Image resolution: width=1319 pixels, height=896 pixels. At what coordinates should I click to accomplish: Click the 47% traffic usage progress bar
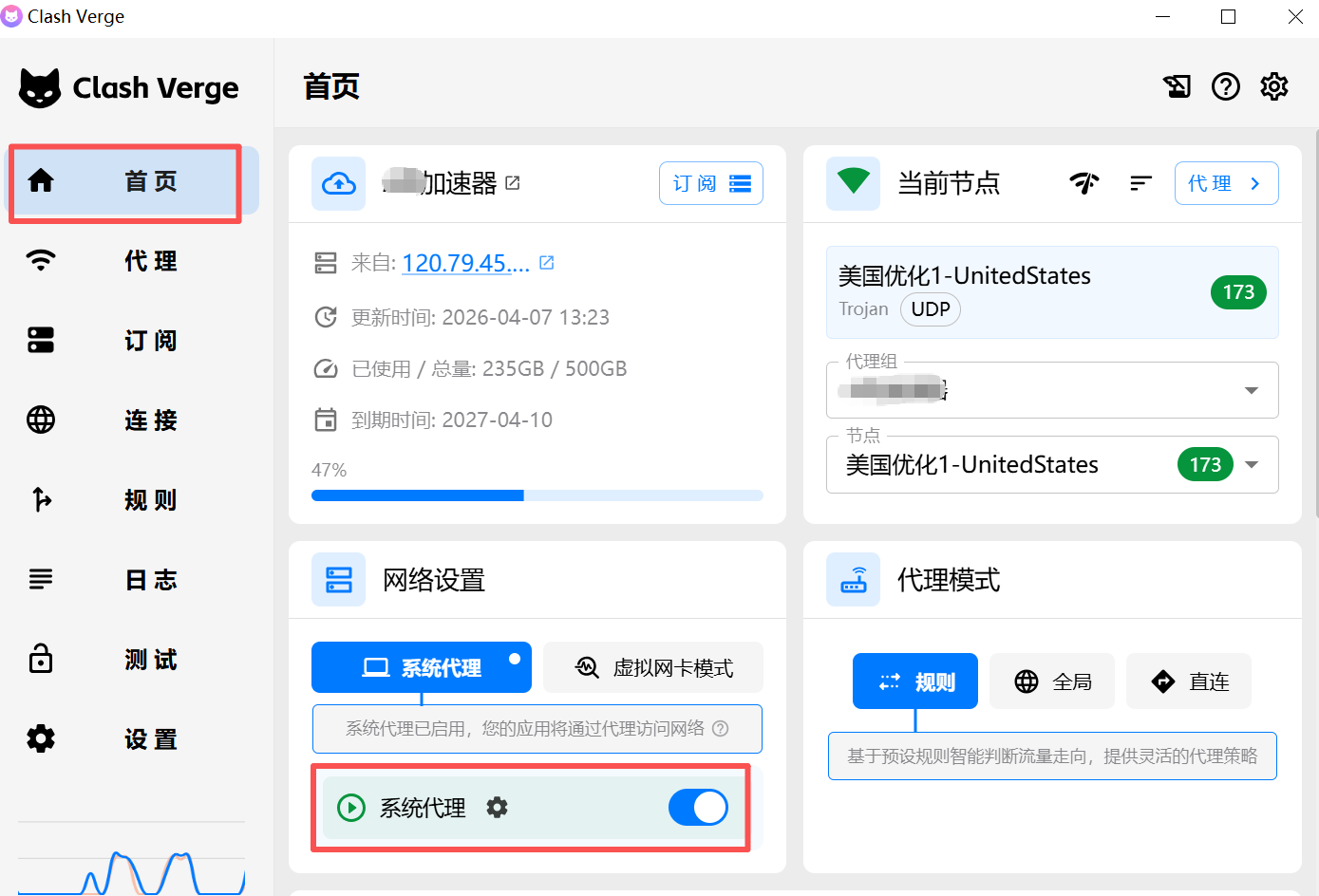[x=537, y=495]
